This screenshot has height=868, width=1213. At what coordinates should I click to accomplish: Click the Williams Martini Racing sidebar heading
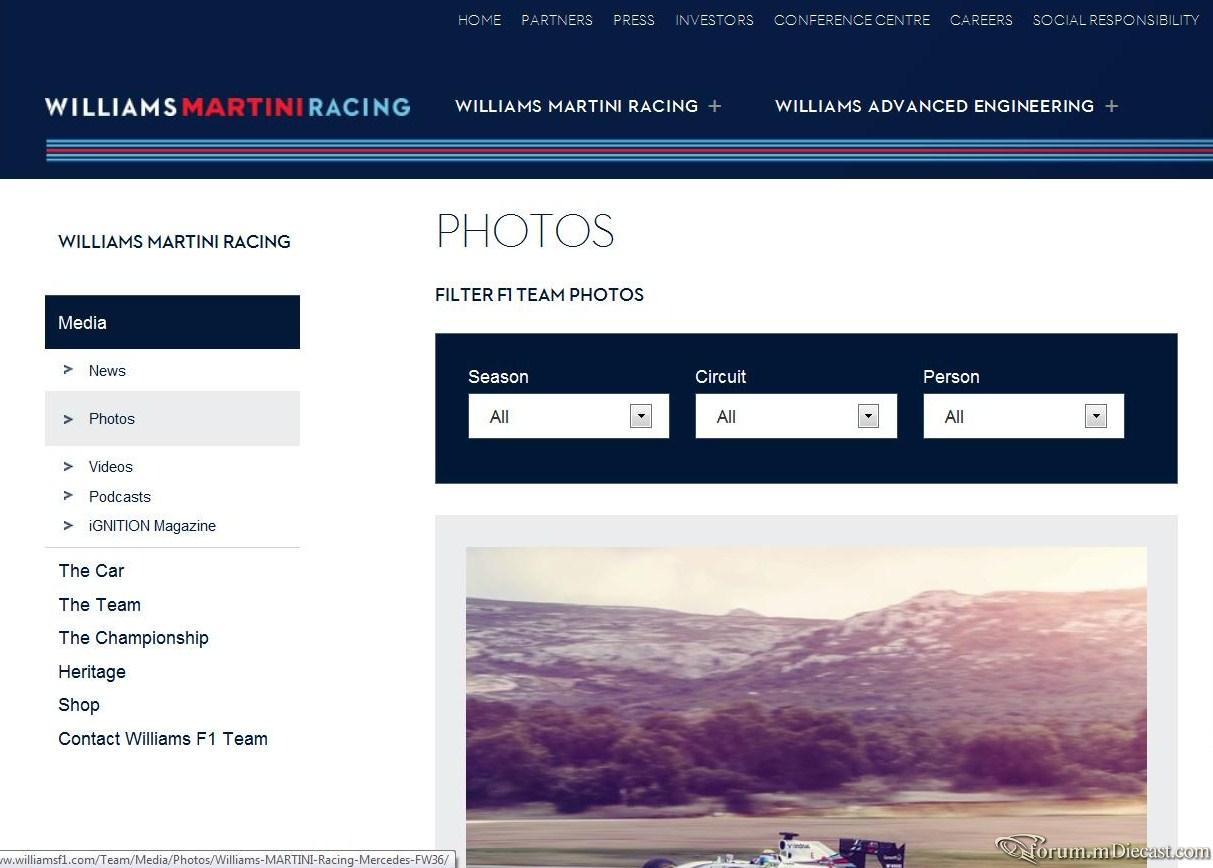click(174, 242)
